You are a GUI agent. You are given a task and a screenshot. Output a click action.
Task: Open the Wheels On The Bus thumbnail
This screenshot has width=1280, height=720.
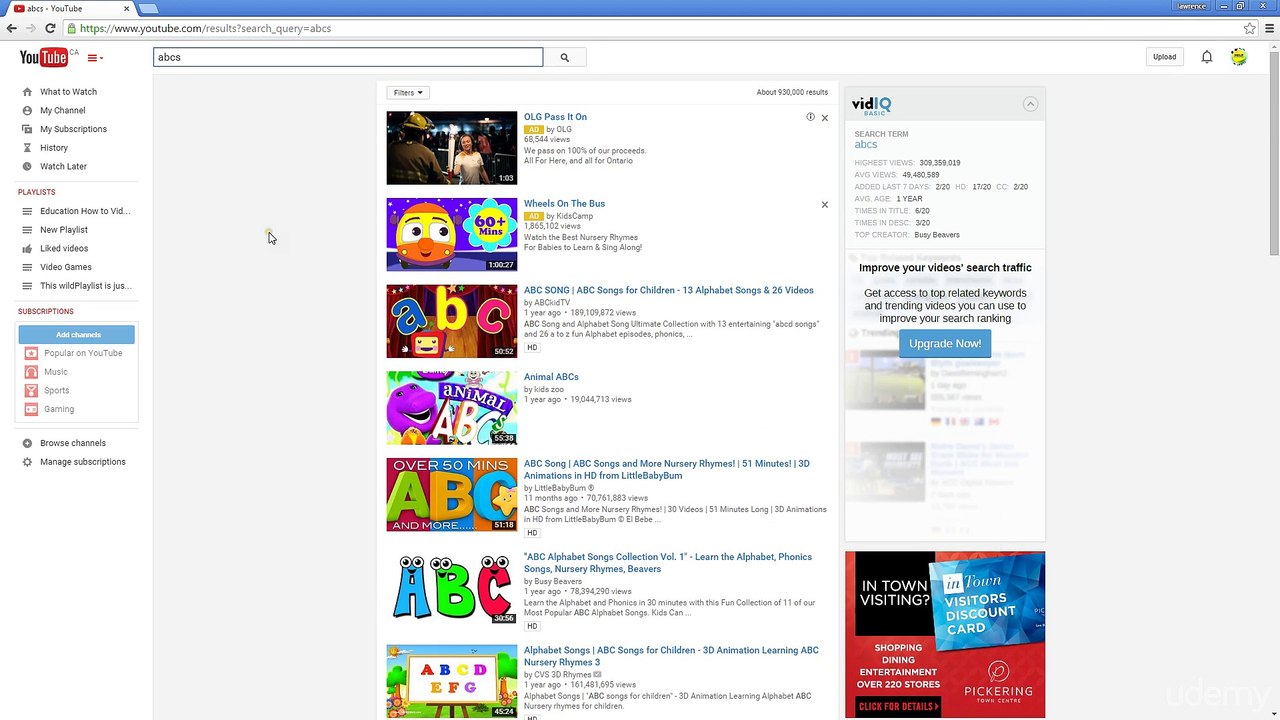[452, 234]
